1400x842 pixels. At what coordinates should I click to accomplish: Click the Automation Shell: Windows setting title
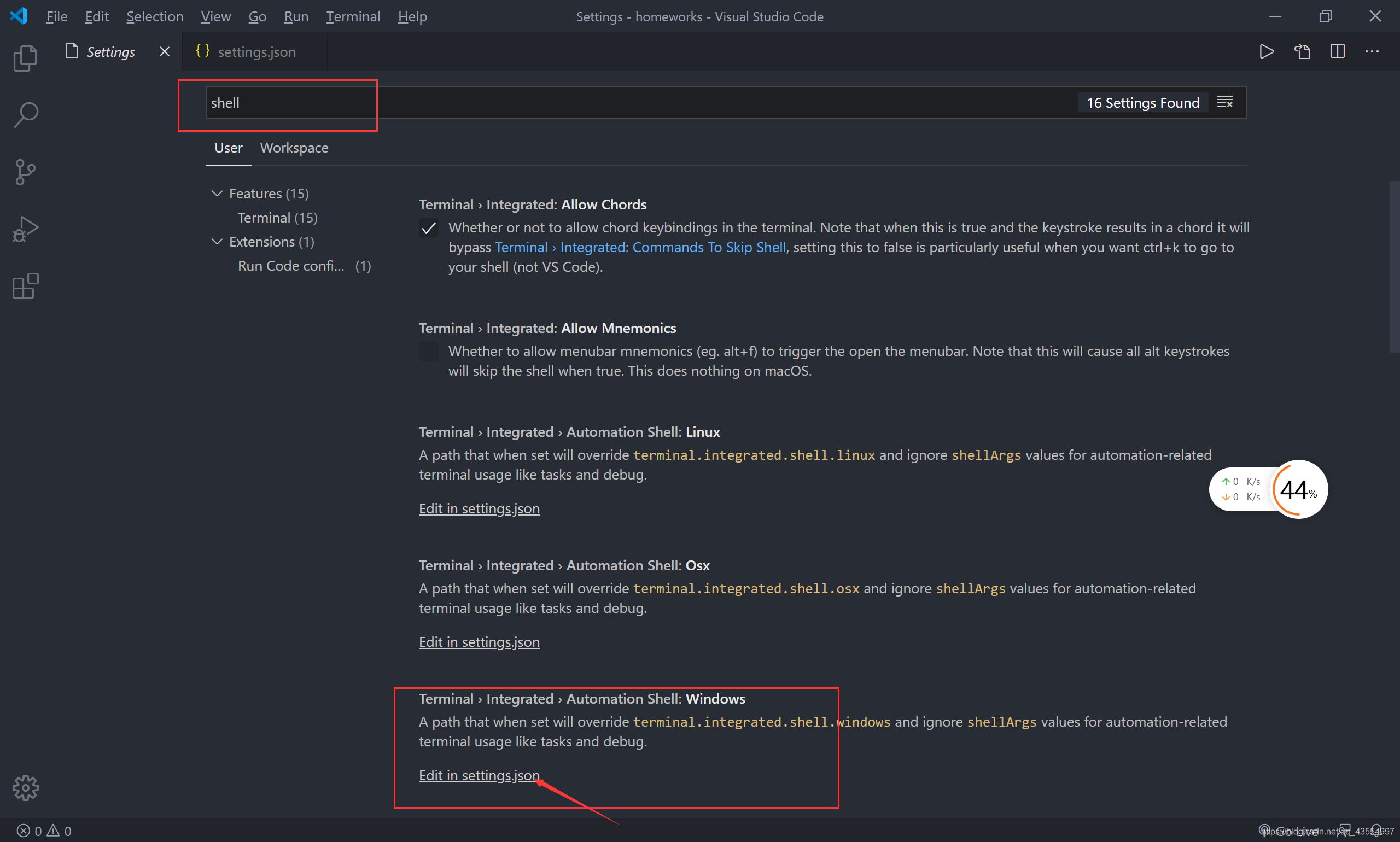(x=582, y=698)
